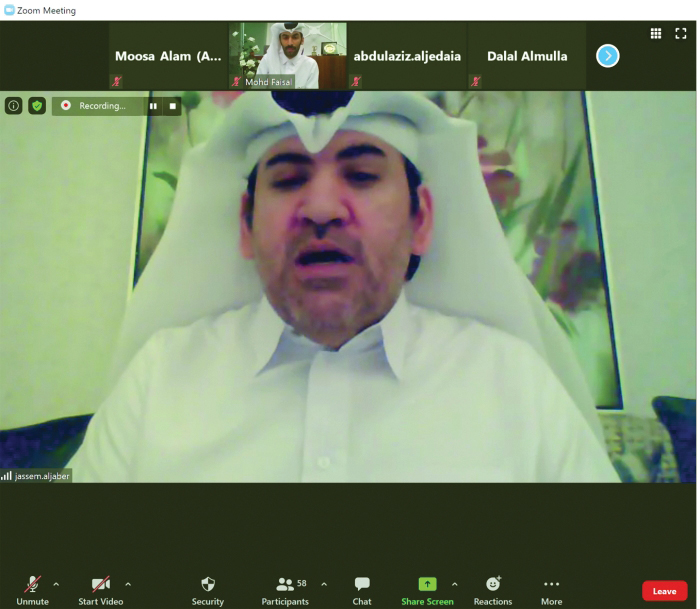The width and height of the screenshot is (700, 609).
Task: Click the Zoom Meeting title bar icon
Action: coord(9,10)
